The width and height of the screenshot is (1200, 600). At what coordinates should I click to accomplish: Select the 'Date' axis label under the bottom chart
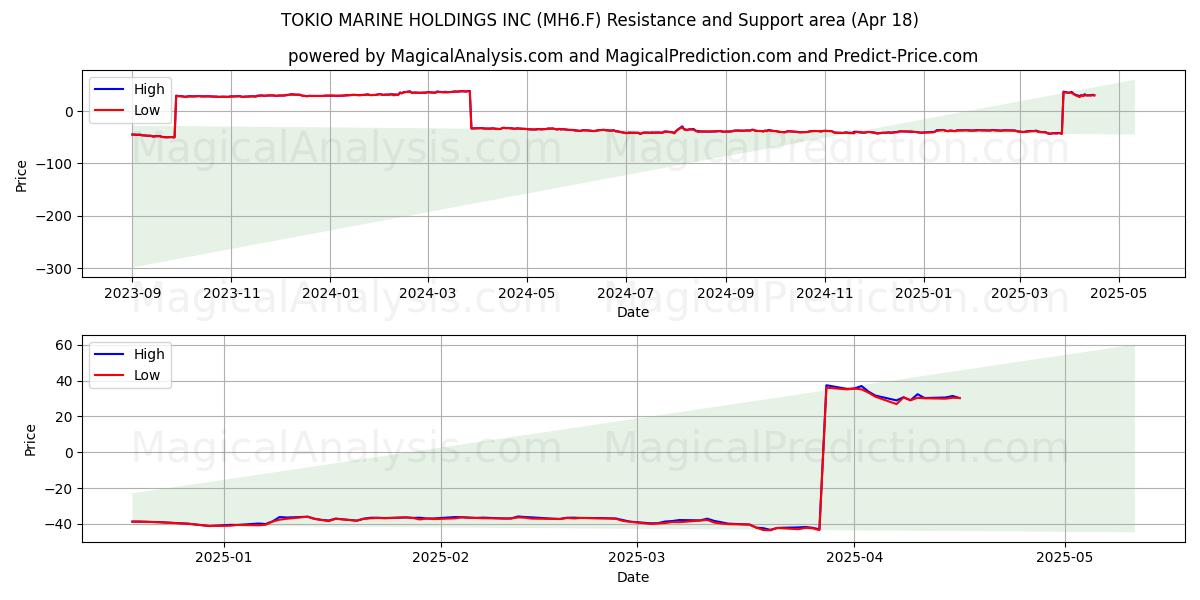click(x=633, y=577)
